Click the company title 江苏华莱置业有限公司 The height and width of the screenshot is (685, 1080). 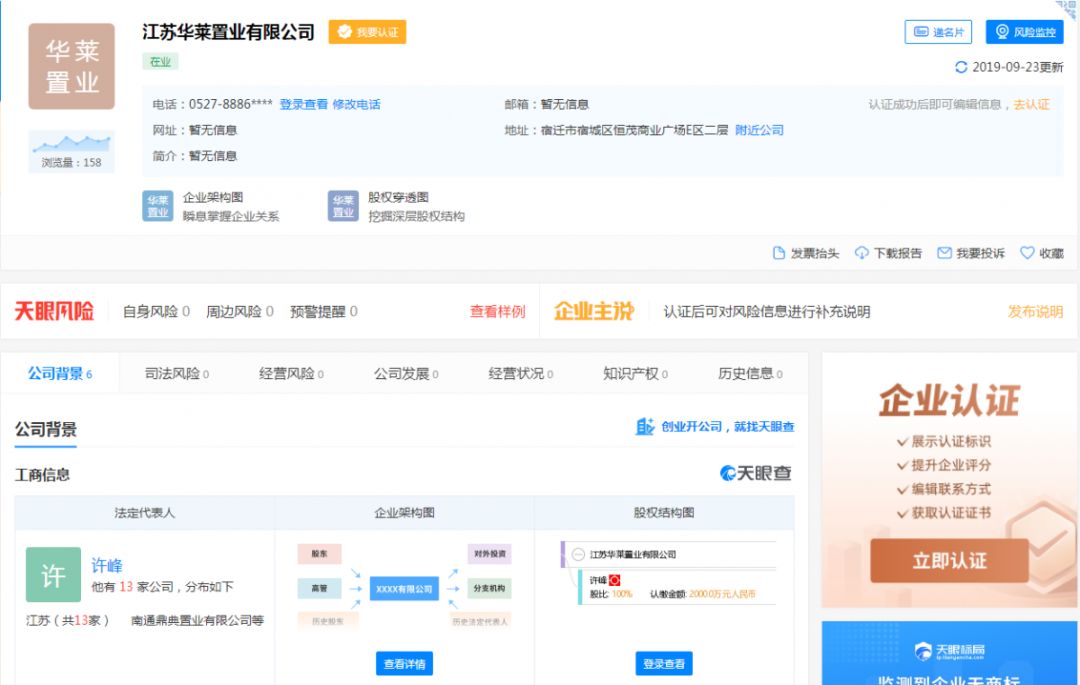(229, 32)
